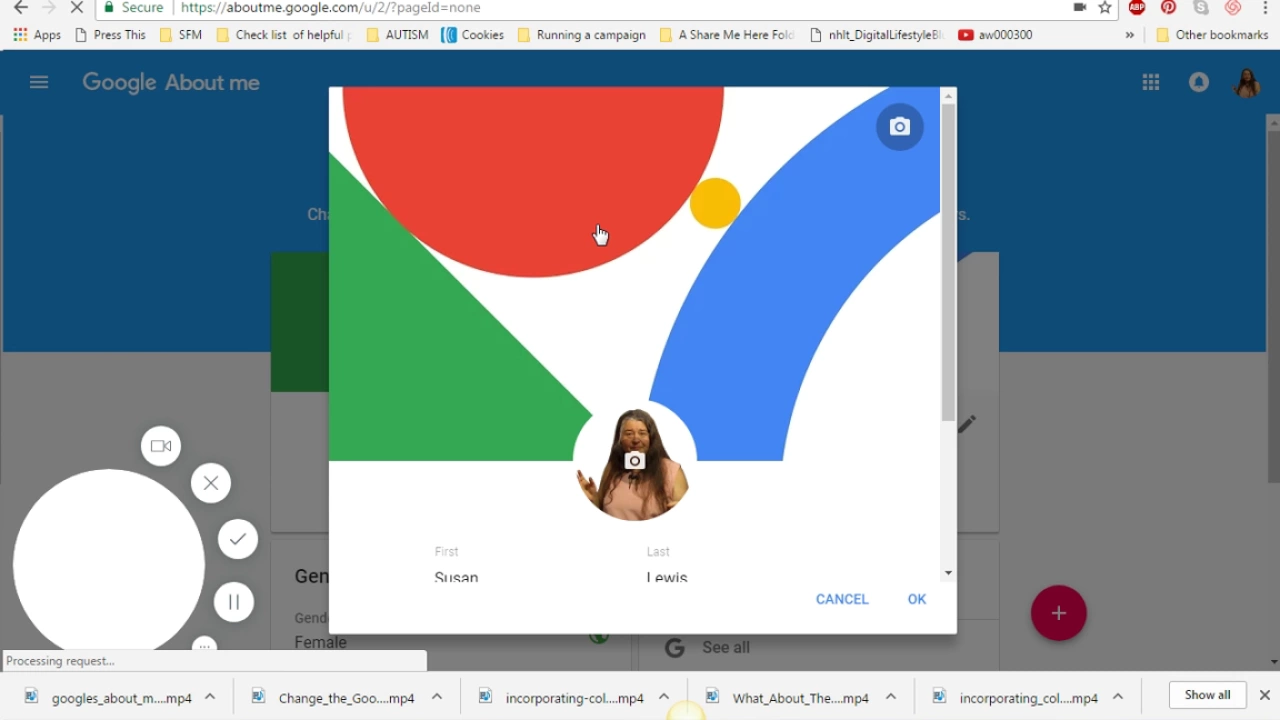Image resolution: width=1280 pixels, height=720 pixels.
Task: Cancel recording with the X button
Action: pos(211,483)
